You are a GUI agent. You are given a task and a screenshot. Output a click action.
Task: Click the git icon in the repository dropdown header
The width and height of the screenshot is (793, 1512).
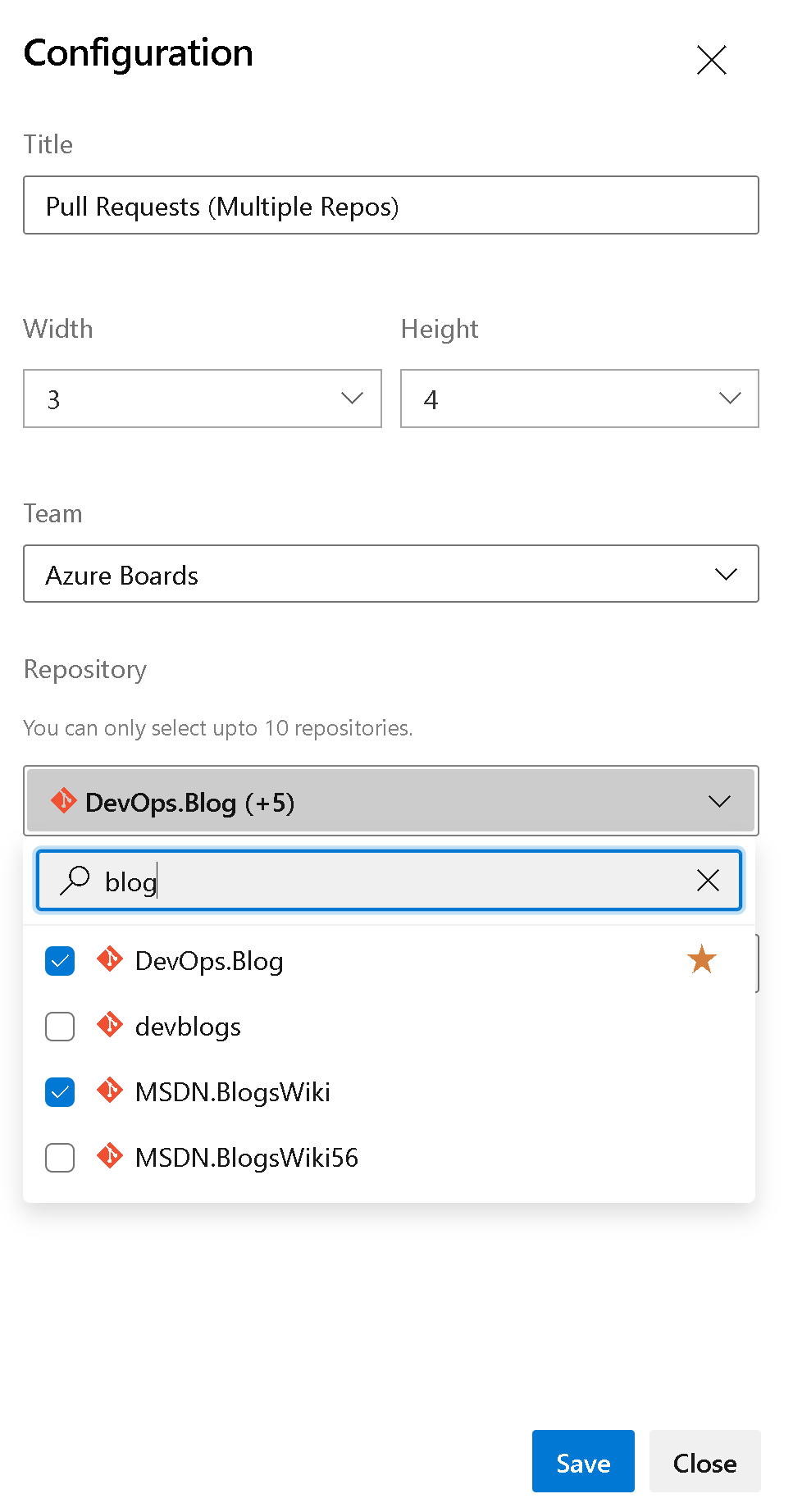64,800
